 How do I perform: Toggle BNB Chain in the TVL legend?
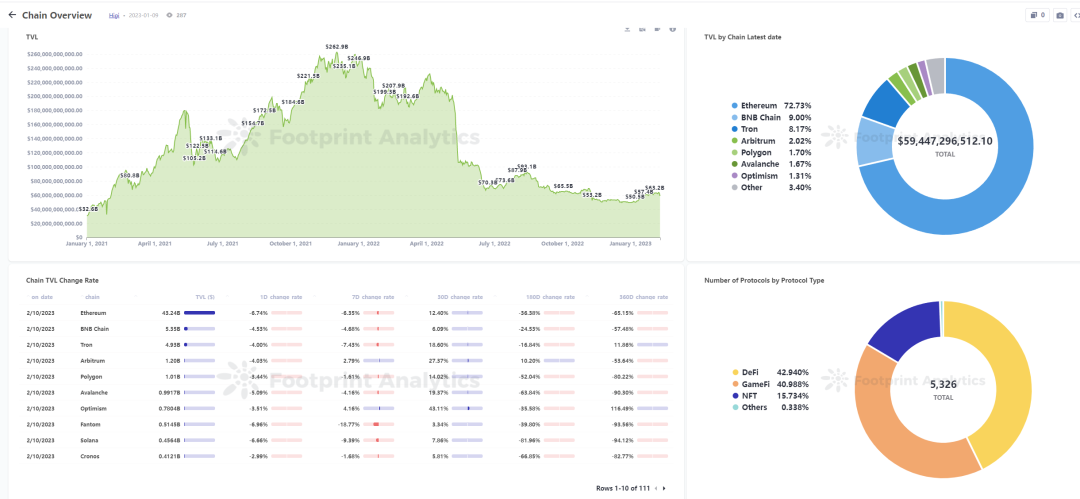(771, 117)
